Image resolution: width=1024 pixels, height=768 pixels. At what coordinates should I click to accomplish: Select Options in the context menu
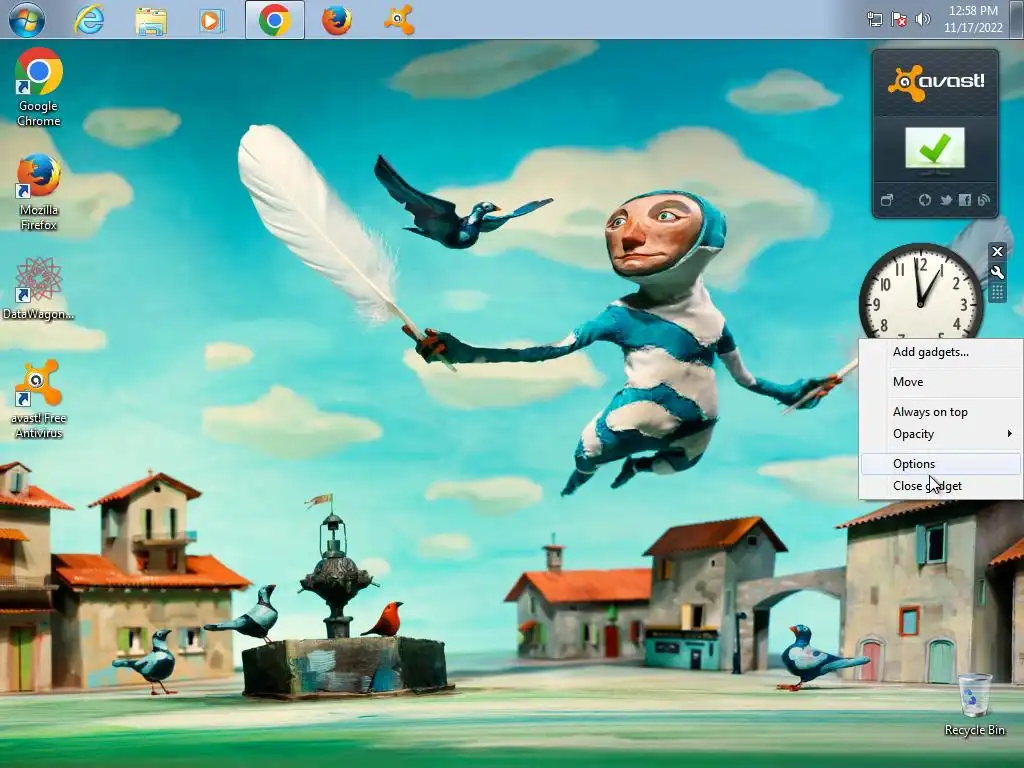tap(940, 464)
